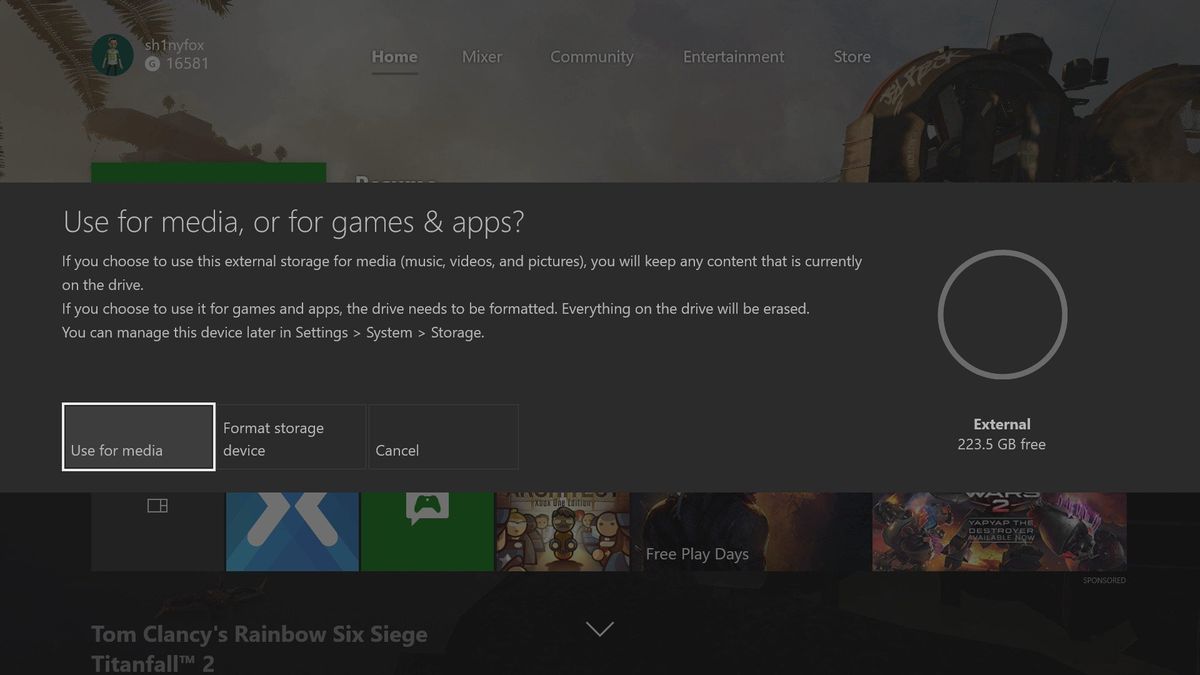The width and height of the screenshot is (1200, 675).
Task: Expand content with the down chevron
Action: click(x=599, y=629)
